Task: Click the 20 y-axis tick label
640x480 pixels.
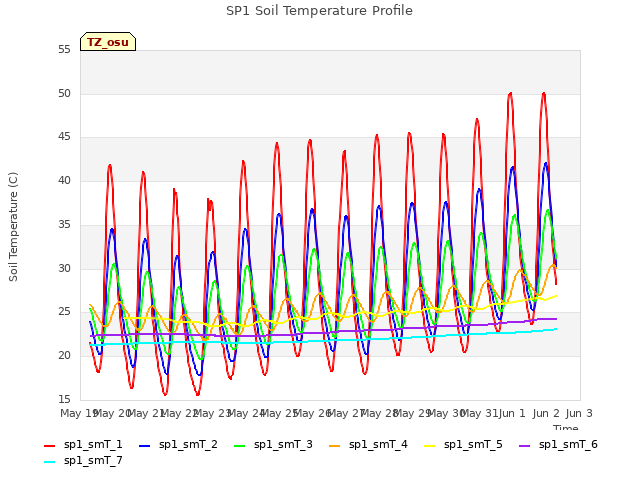Action: pyautogui.click(x=64, y=356)
